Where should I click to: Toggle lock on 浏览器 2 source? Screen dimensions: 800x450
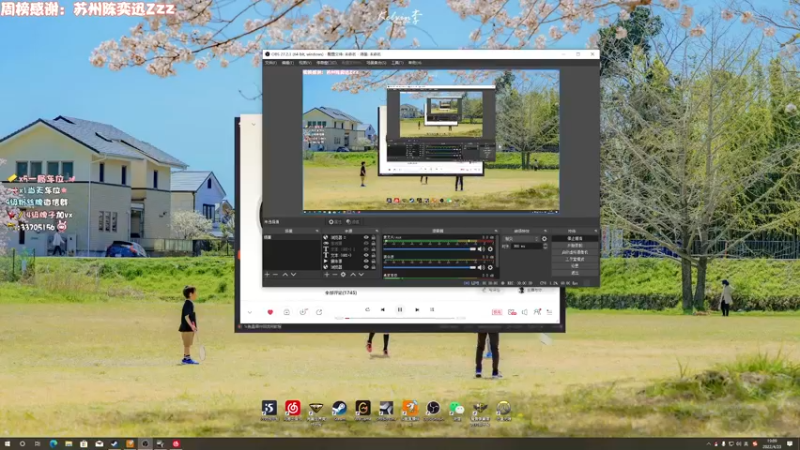pyautogui.click(x=373, y=237)
